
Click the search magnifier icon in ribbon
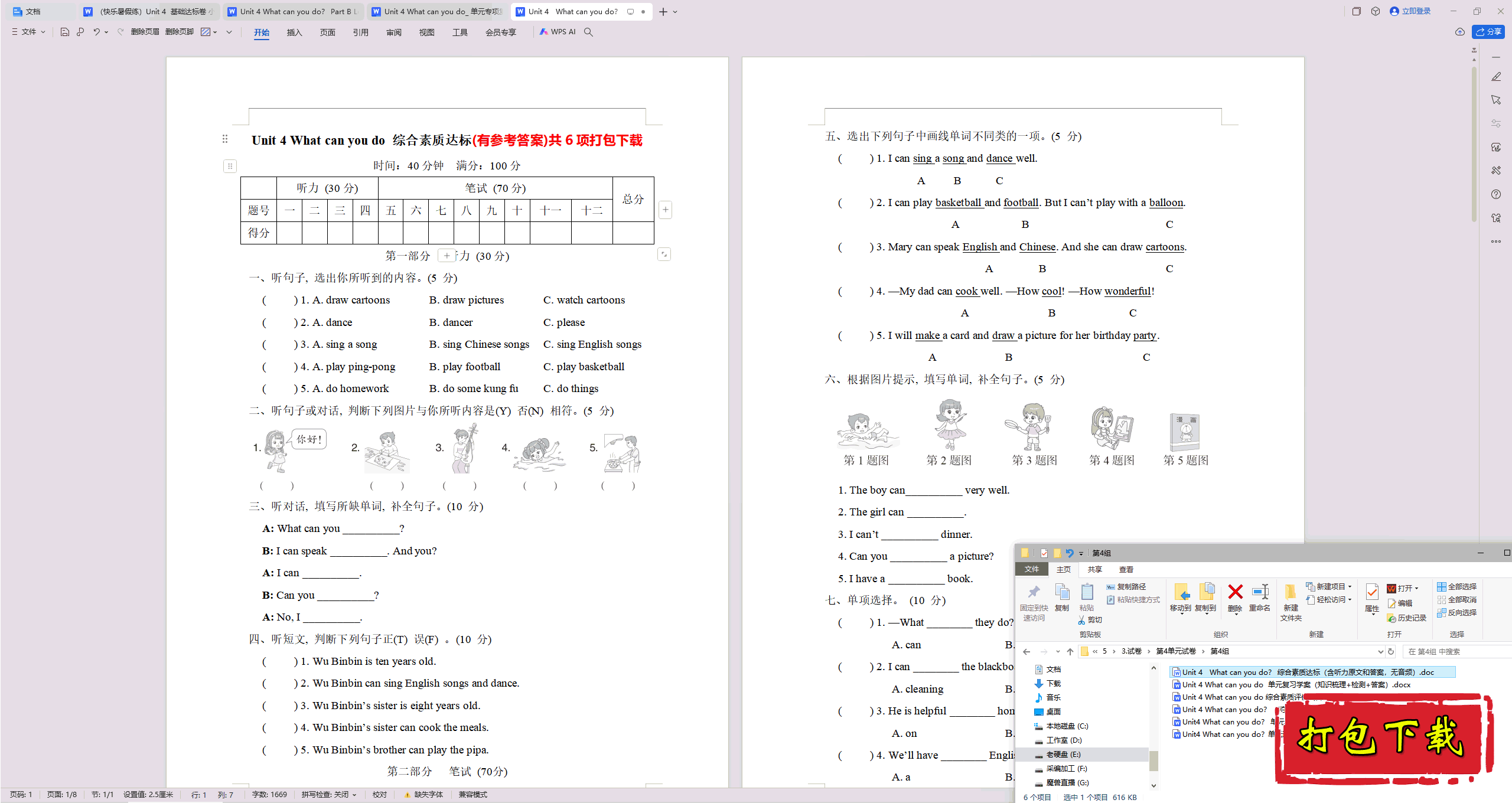588,32
